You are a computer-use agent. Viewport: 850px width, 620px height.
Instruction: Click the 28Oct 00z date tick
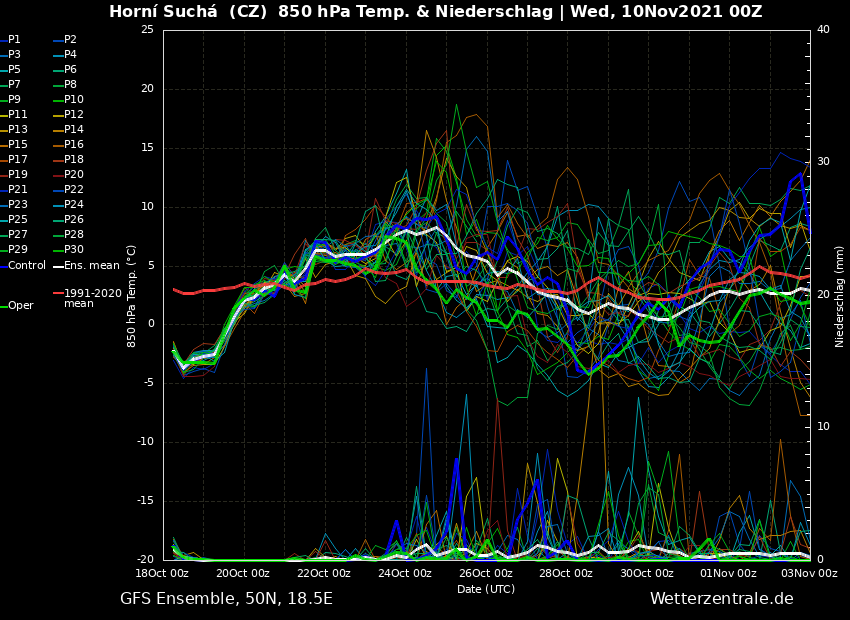pyautogui.click(x=566, y=573)
